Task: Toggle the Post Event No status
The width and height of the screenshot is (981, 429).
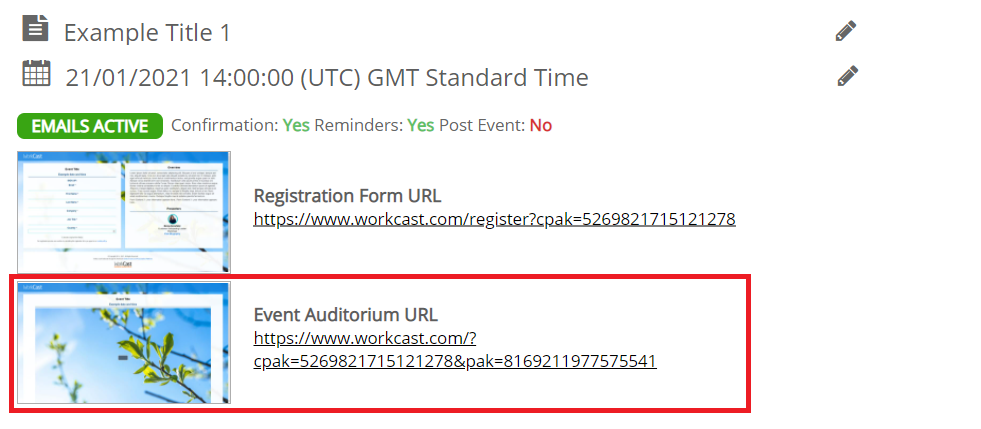Action: pos(541,126)
